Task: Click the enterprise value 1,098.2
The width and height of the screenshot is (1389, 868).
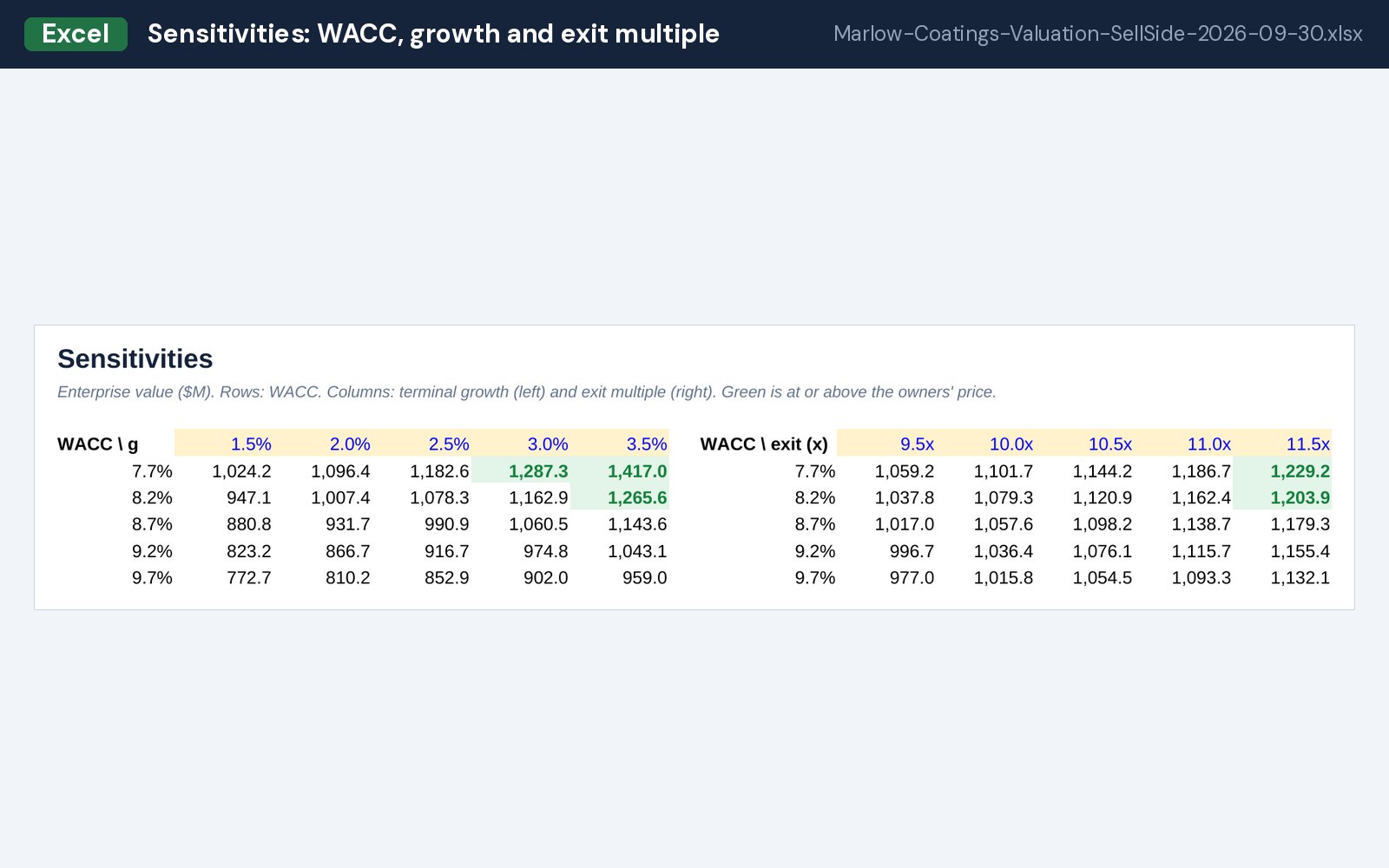Action: (1103, 524)
